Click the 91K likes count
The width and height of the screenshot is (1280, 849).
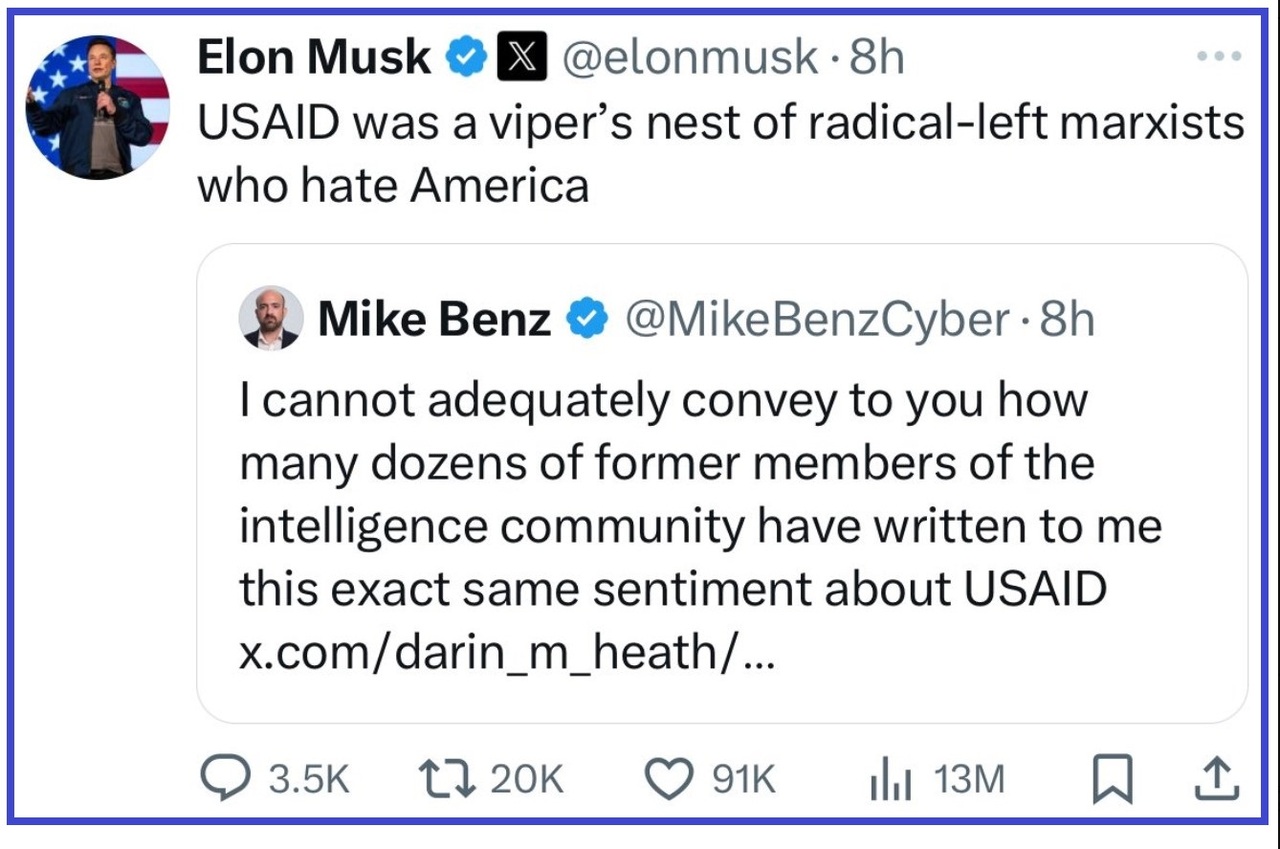[743, 779]
